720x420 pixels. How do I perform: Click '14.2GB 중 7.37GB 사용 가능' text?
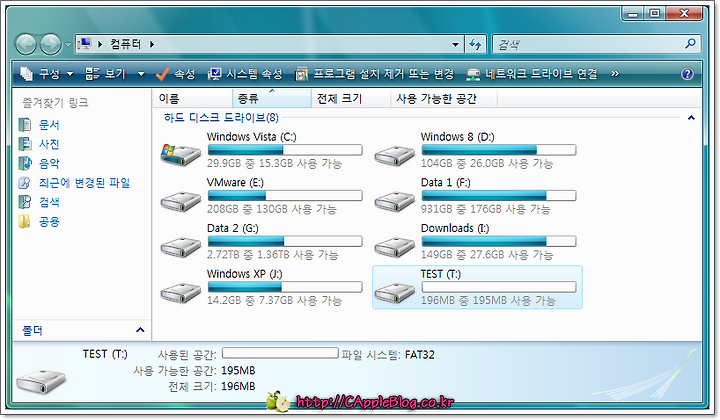(274, 301)
